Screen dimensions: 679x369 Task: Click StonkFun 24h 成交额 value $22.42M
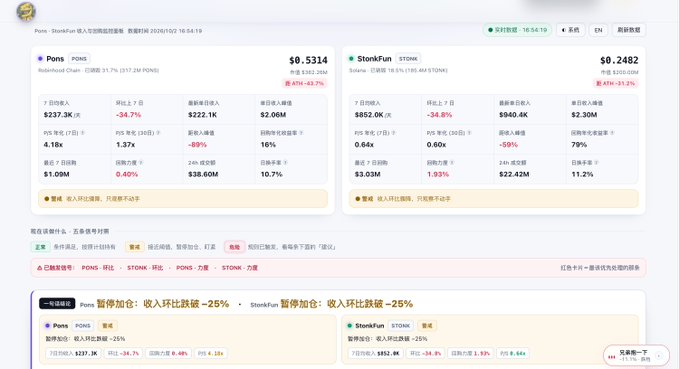[514, 174]
